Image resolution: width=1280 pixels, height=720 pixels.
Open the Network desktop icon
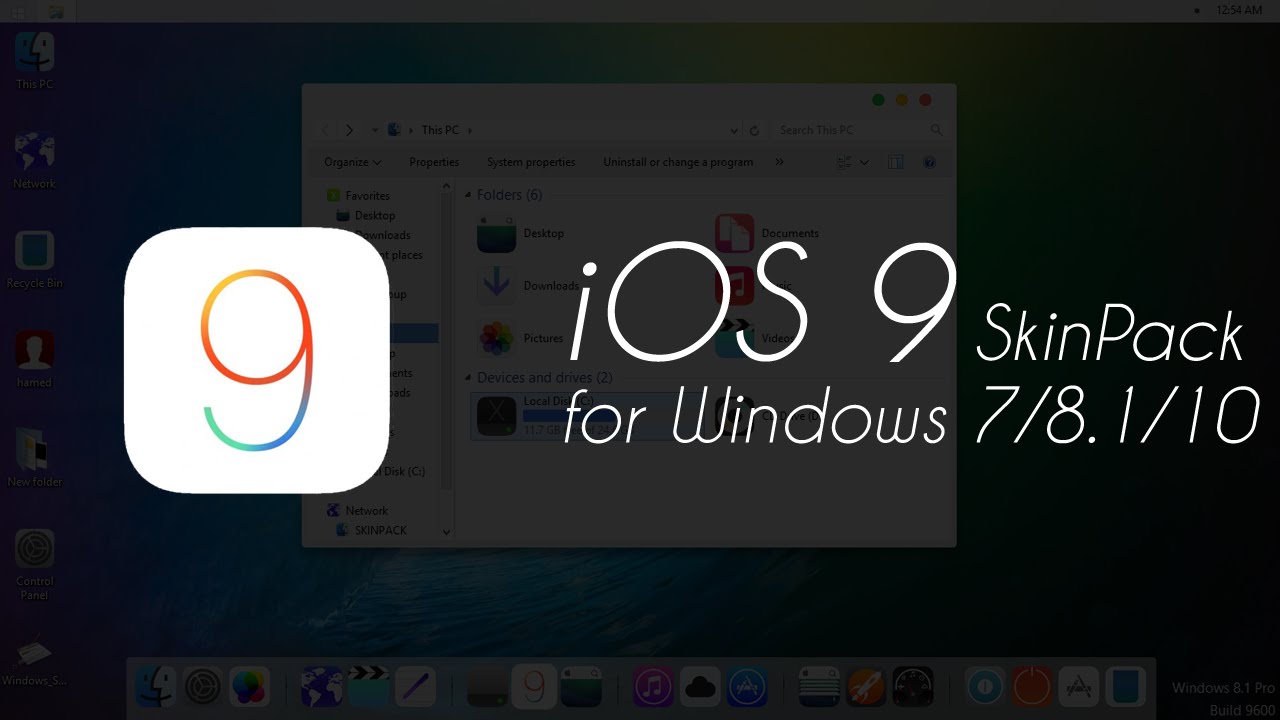pos(35,159)
